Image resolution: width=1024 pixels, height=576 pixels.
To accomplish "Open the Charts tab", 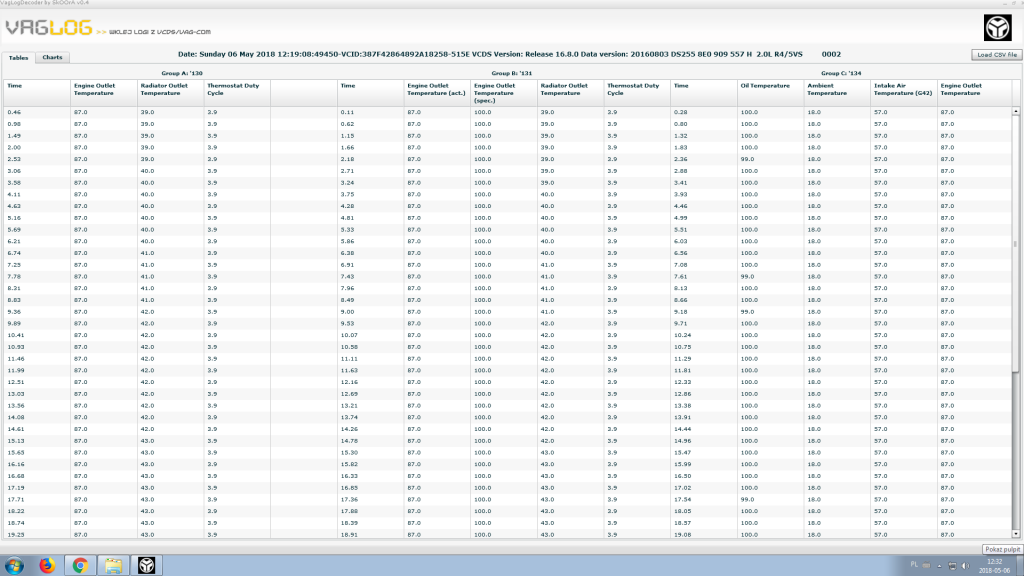I will click(x=52, y=57).
